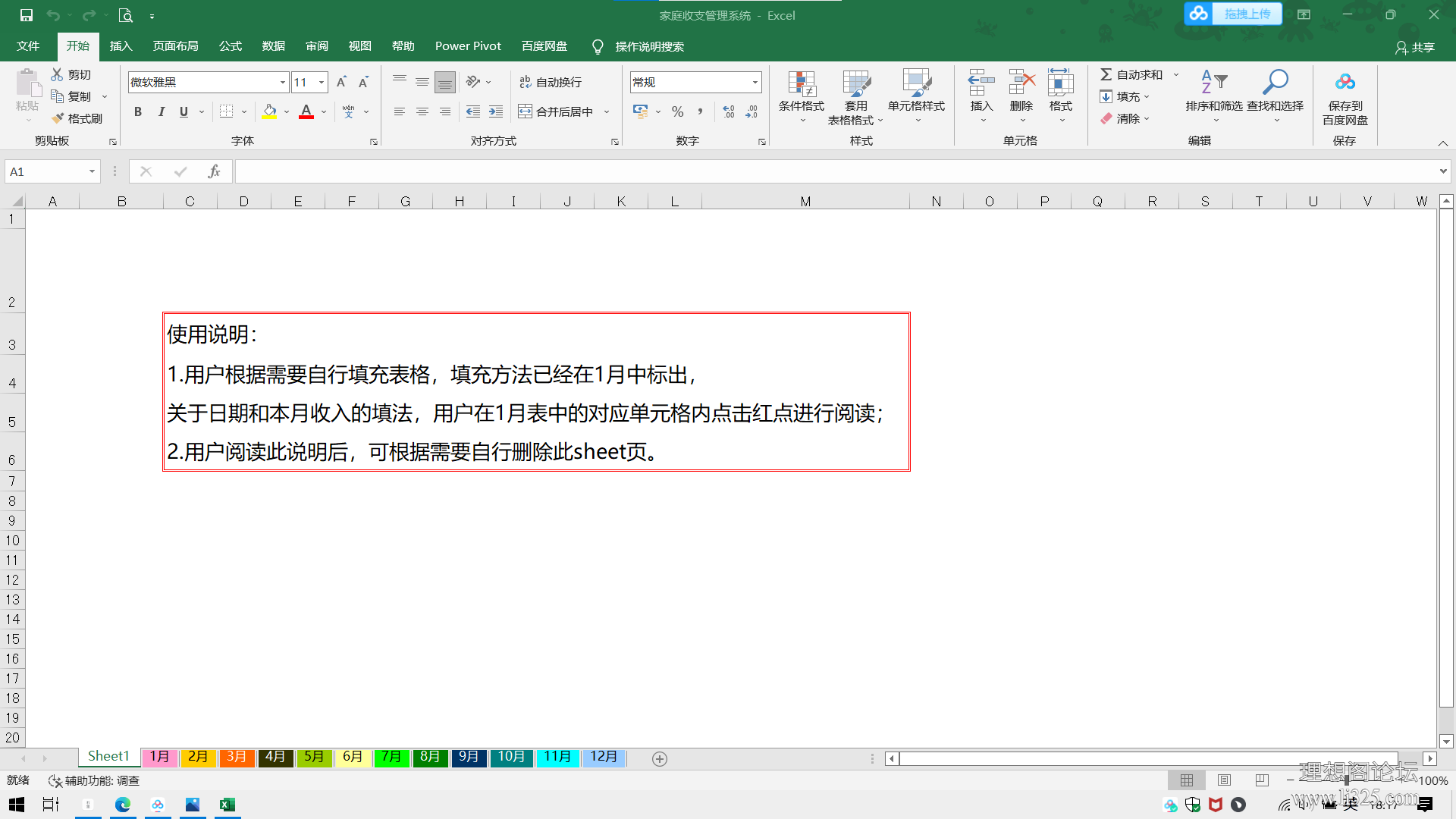Switch to the 公式 ribbon tab
This screenshot has width=1456, height=819.
[x=230, y=46]
